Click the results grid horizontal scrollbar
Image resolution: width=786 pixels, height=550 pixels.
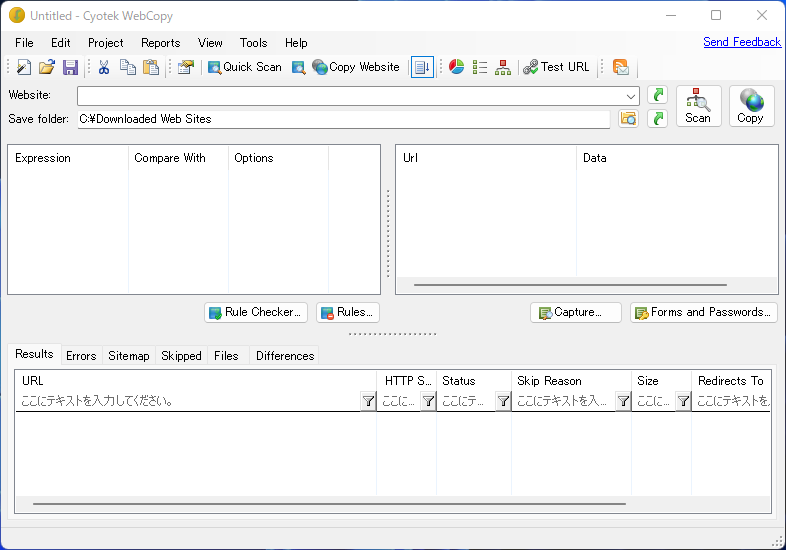(x=329, y=504)
